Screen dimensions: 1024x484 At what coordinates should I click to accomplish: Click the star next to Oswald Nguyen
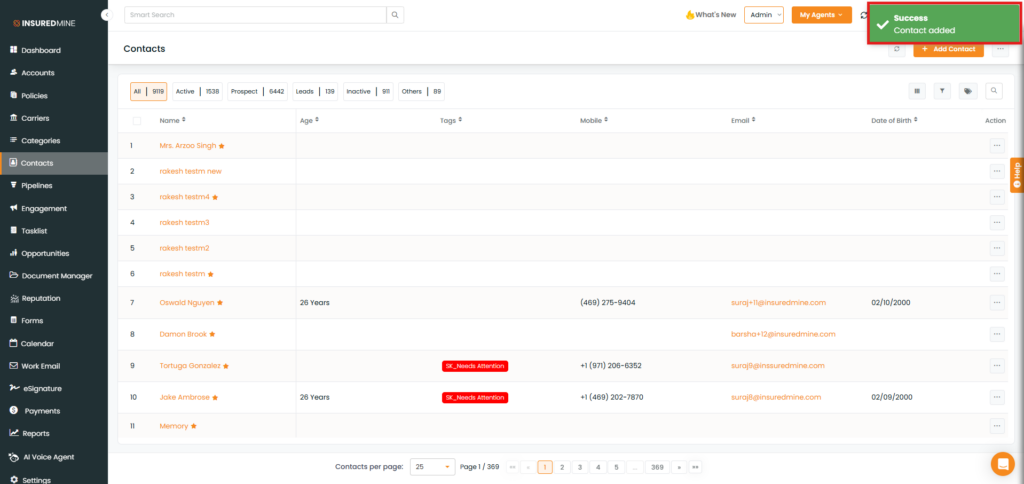tap(220, 302)
